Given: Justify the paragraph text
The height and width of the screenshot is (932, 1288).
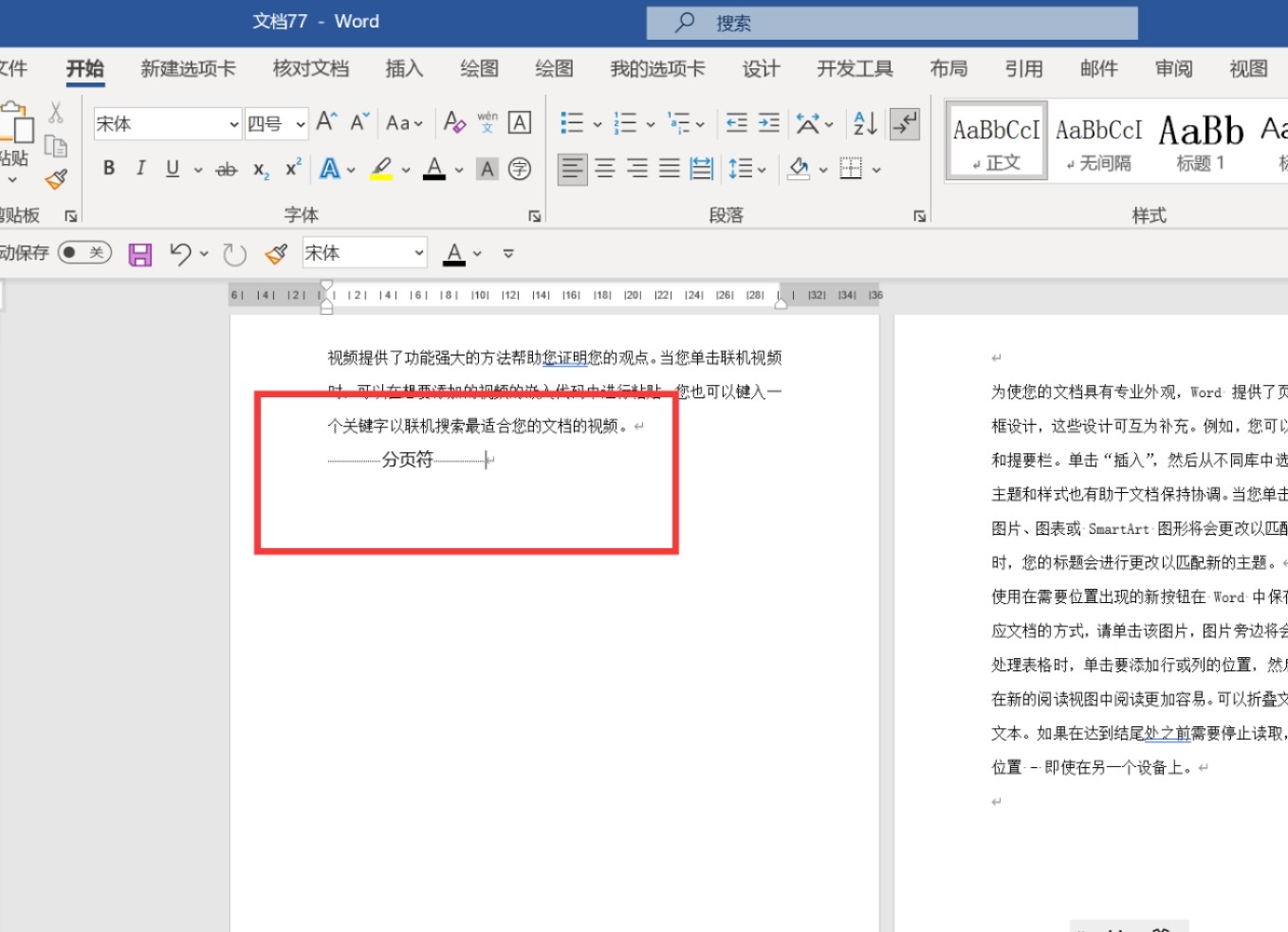Looking at the screenshot, I should (x=670, y=169).
